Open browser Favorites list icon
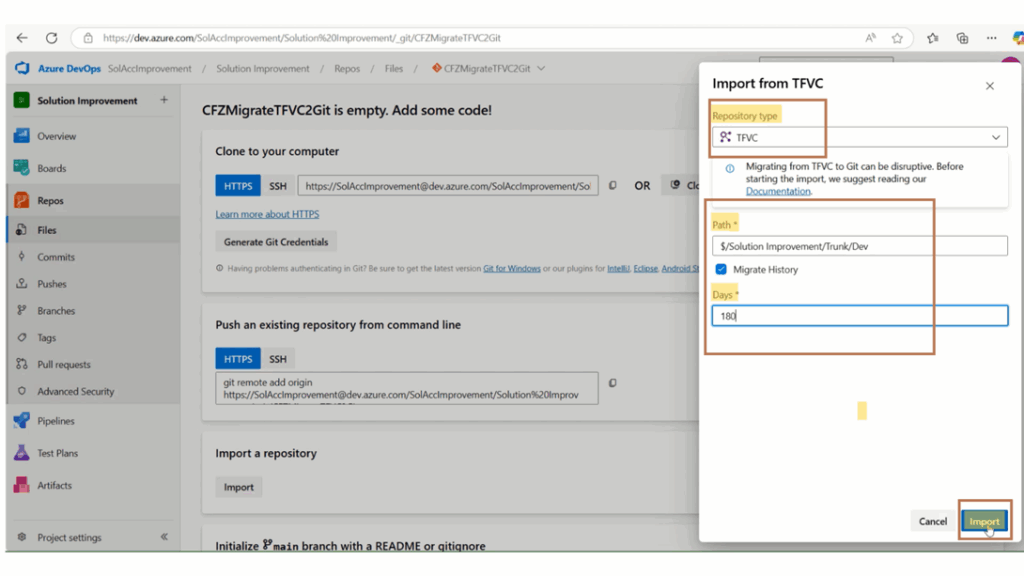1024x576 pixels. click(933, 38)
